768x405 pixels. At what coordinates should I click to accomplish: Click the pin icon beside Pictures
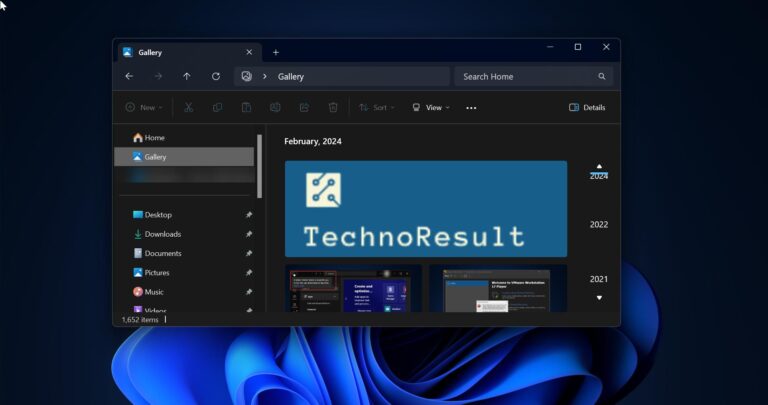click(249, 272)
